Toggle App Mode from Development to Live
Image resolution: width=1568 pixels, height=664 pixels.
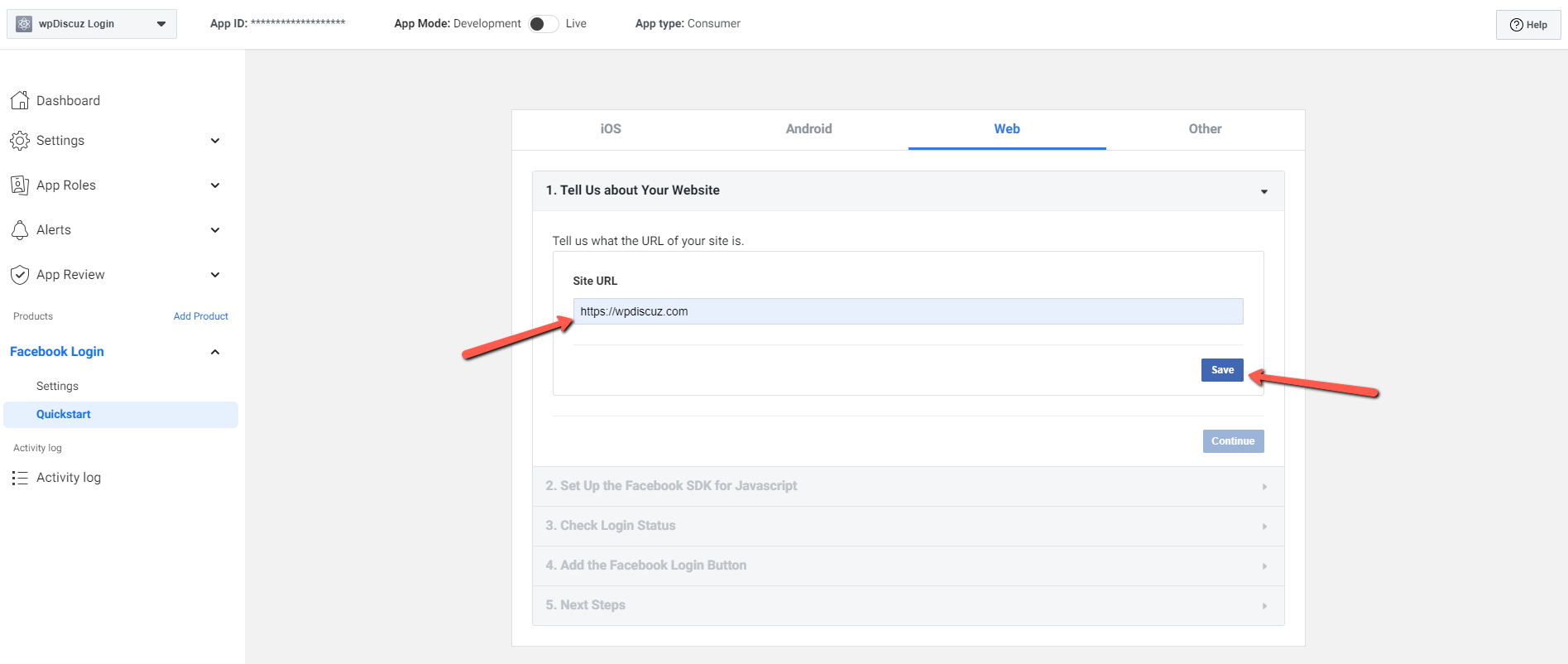point(544,24)
